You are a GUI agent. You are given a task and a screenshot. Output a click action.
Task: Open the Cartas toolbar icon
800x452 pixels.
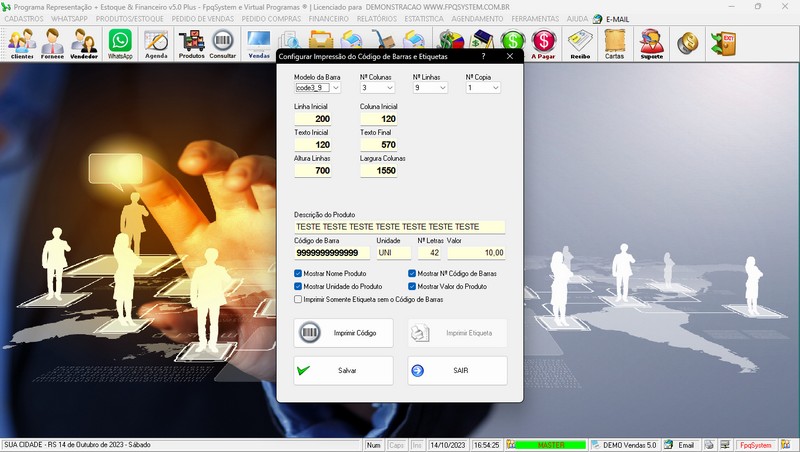(x=615, y=43)
